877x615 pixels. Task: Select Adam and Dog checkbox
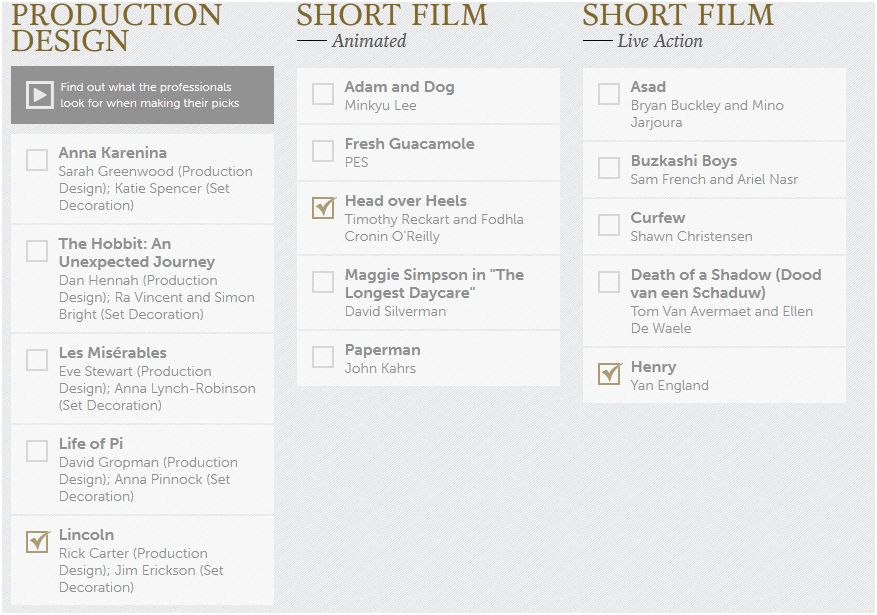point(323,94)
